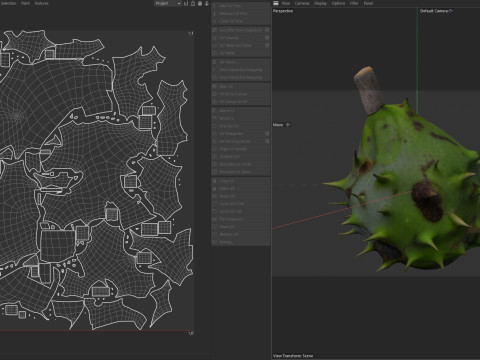The image size is (480, 360).
Task: Click the UV Straighten command
Action: click(x=240, y=134)
